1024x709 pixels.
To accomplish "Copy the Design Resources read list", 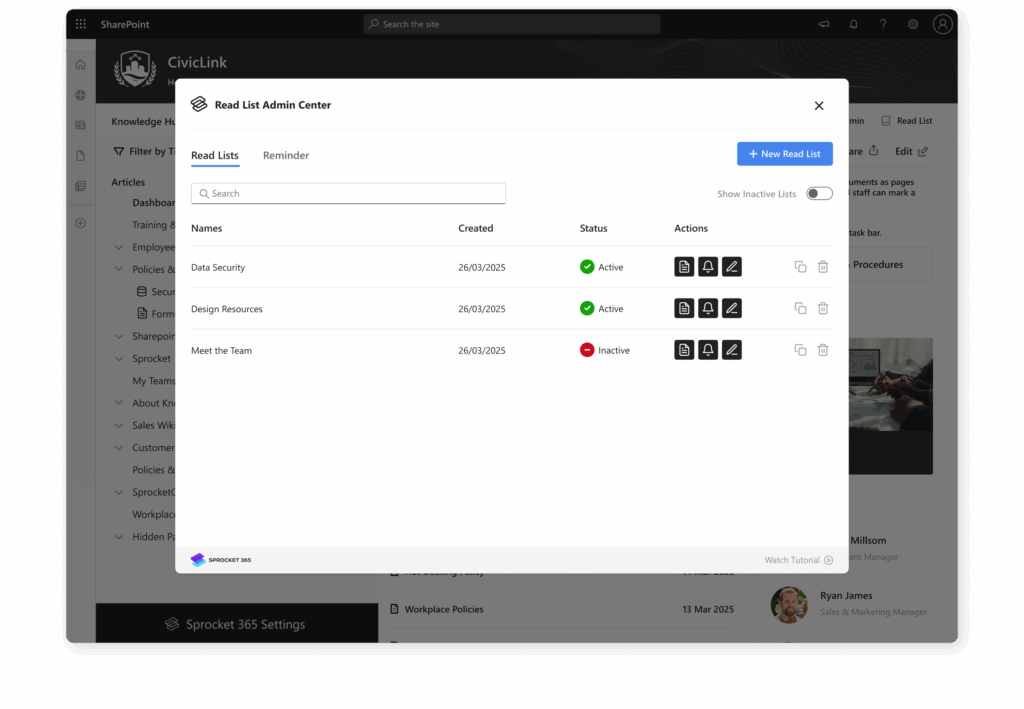I will tap(800, 308).
